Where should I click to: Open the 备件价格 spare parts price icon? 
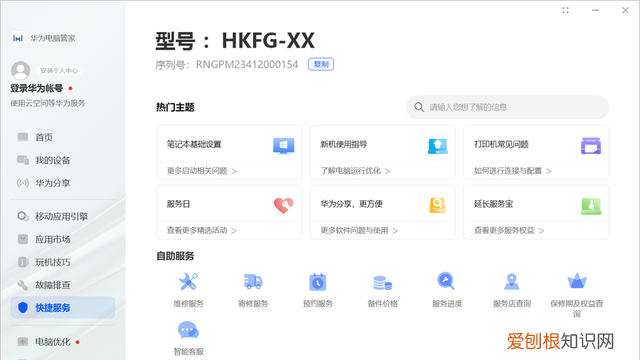point(382,282)
